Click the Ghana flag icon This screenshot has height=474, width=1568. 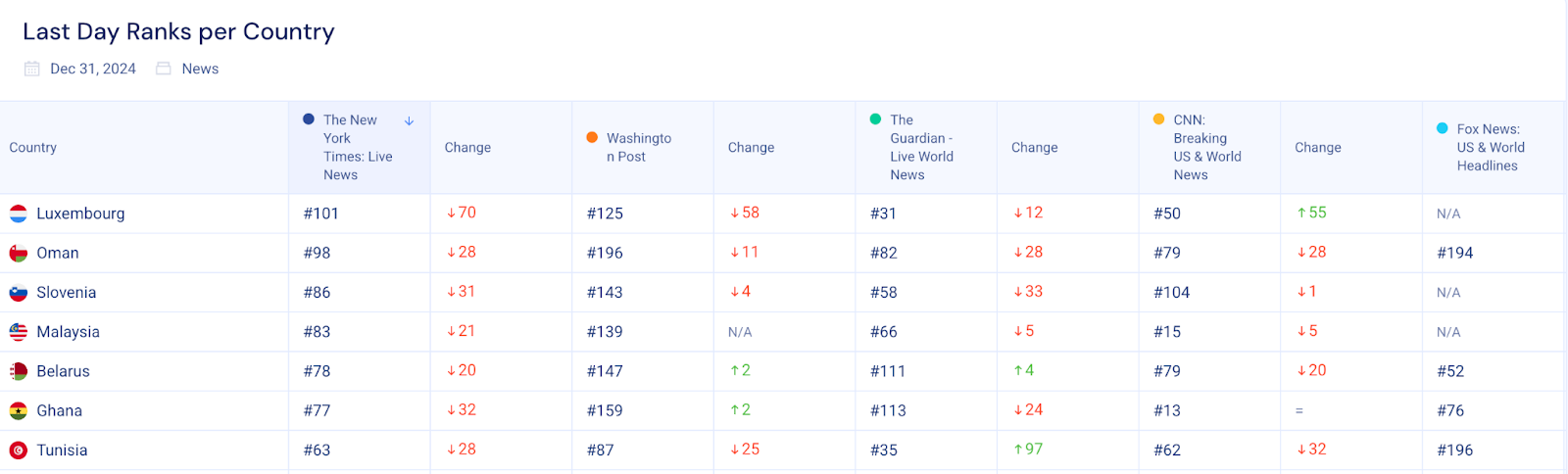(x=19, y=411)
